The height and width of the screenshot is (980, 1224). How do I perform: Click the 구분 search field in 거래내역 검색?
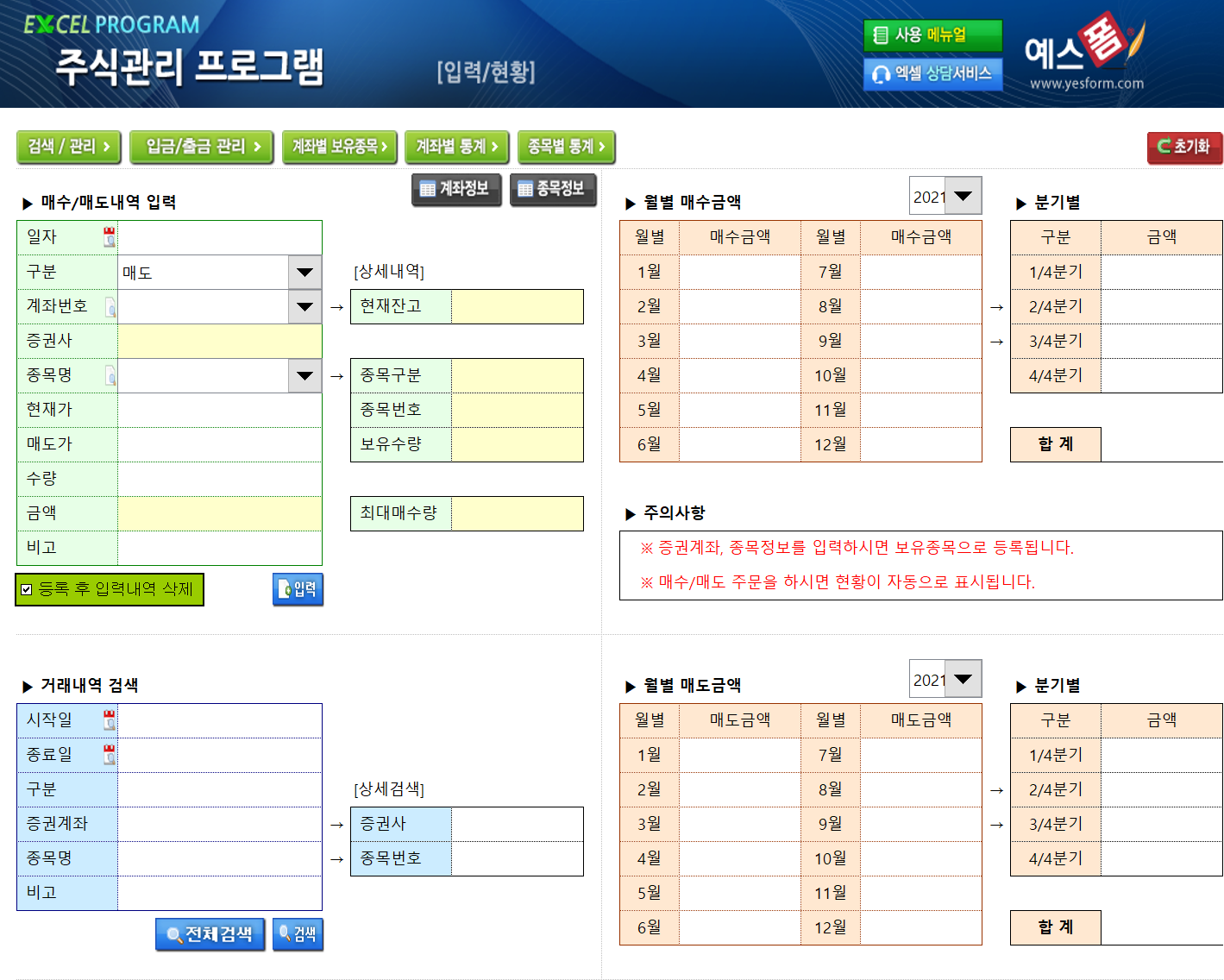coord(219,789)
